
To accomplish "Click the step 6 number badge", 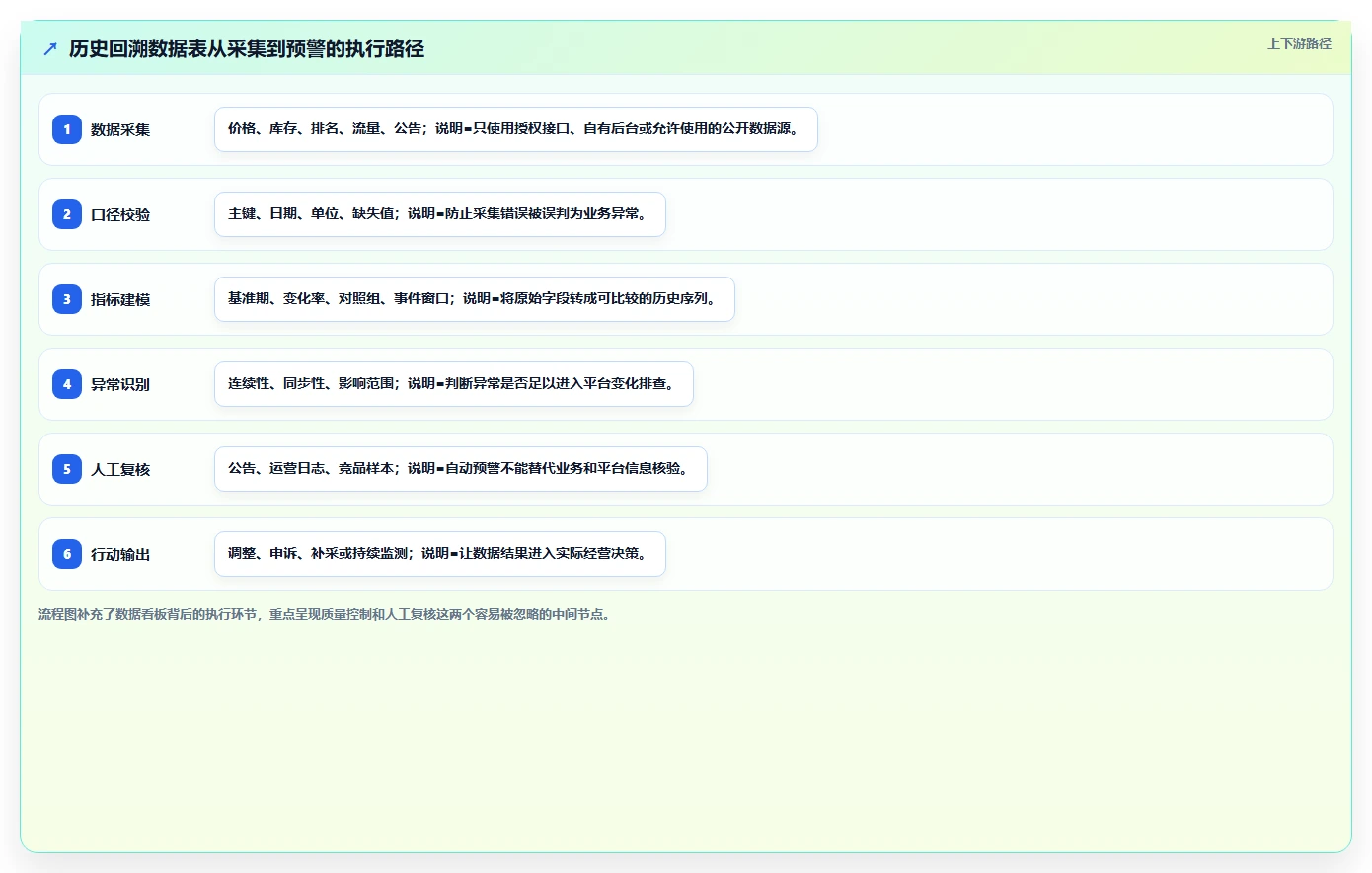I will click(x=67, y=554).
